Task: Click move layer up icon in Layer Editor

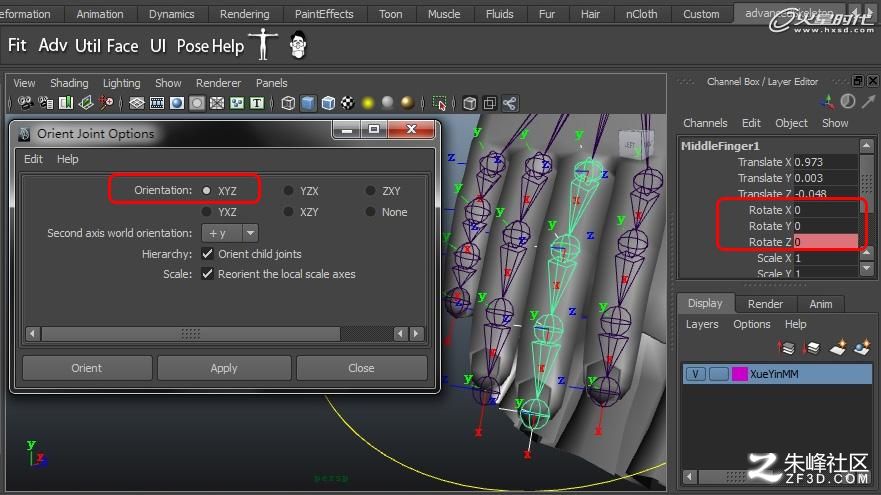Action: tap(786, 348)
